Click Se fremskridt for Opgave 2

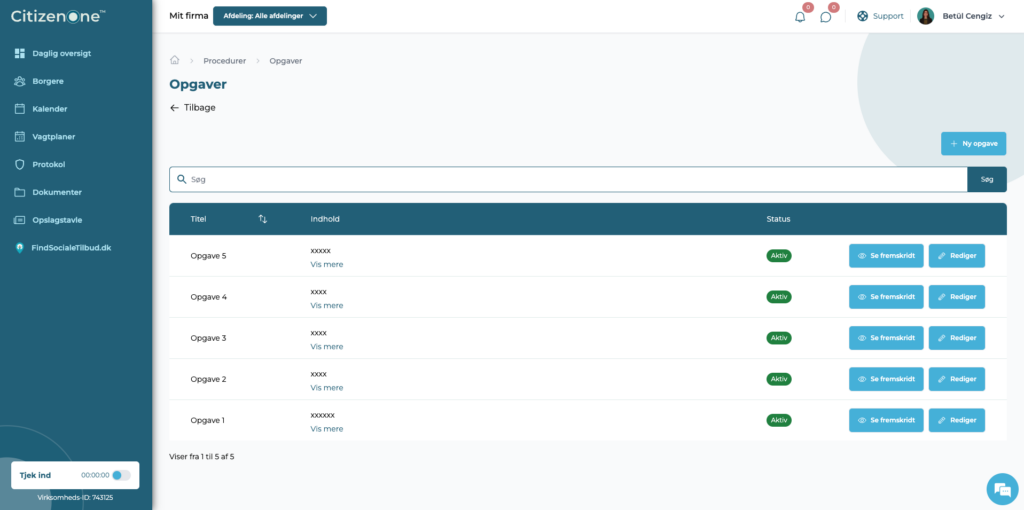(886, 379)
